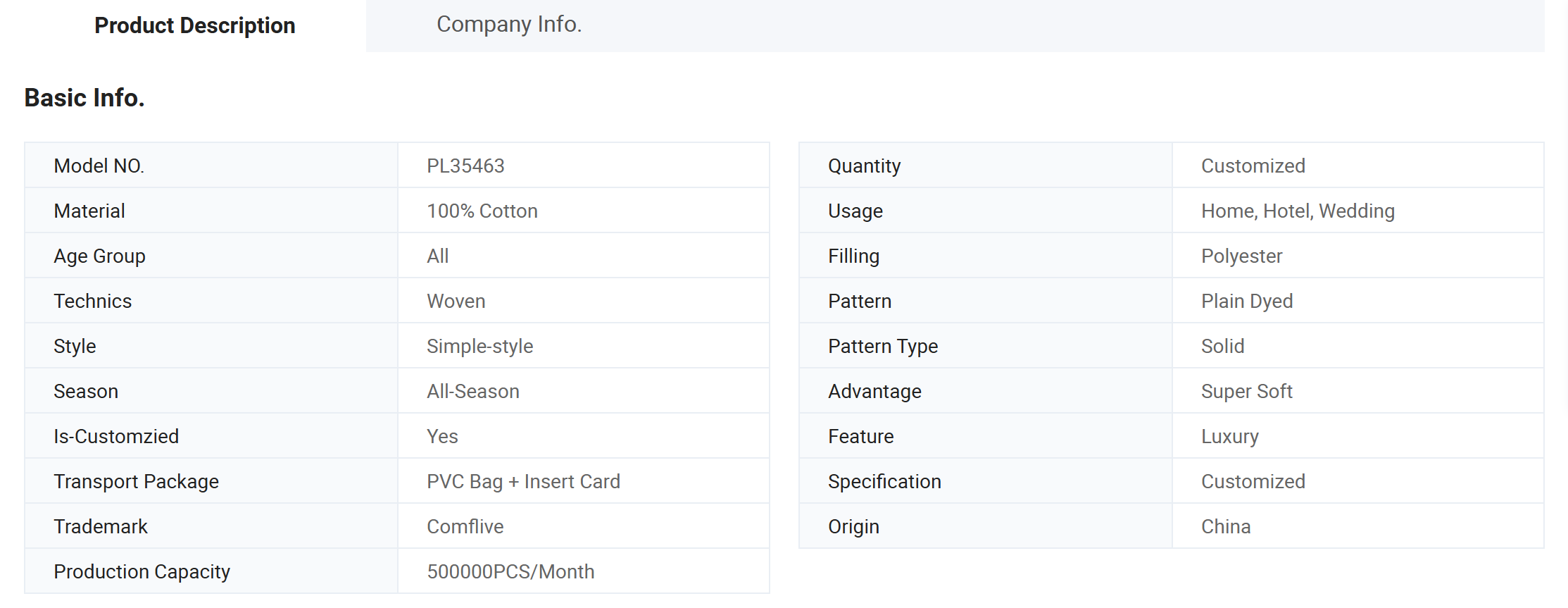Select the model number PL35463
Image resolution: width=1568 pixels, height=608 pixels.
[x=465, y=166]
